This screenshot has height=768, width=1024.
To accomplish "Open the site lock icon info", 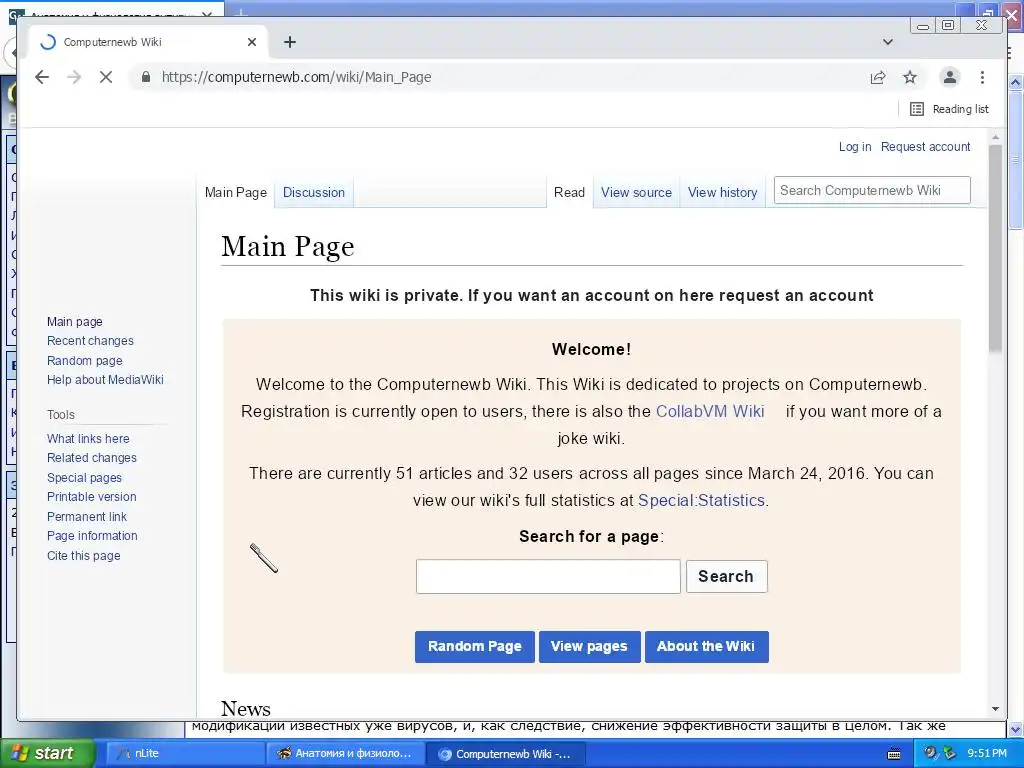I will pos(146,77).
